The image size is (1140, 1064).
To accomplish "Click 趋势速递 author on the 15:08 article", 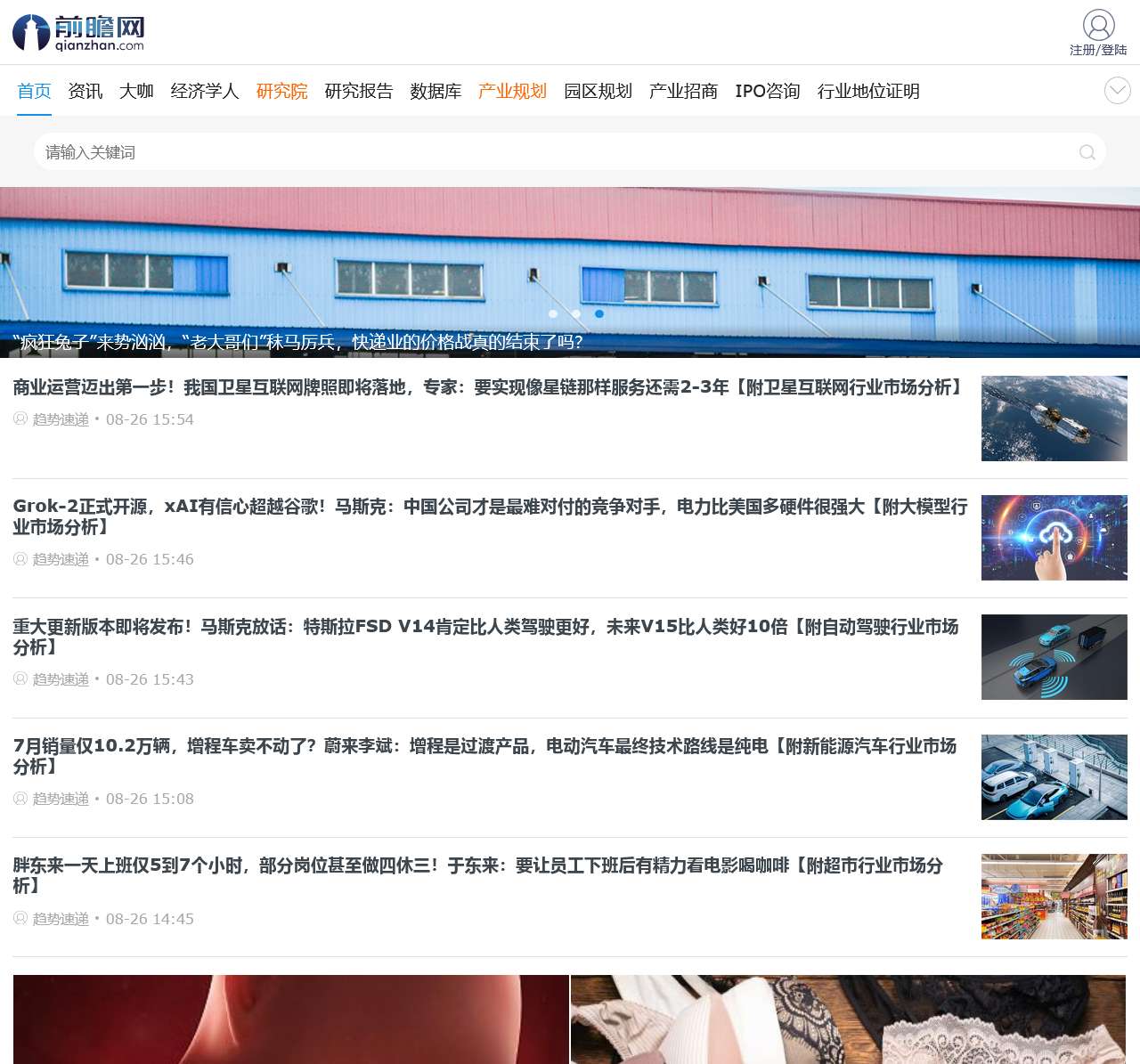I will coord(61,799).
